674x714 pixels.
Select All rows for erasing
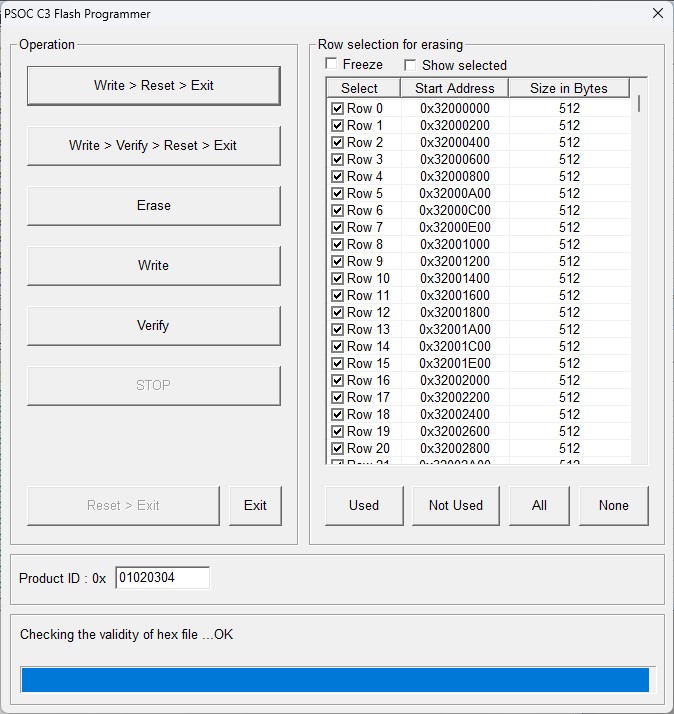pos(539,506)
